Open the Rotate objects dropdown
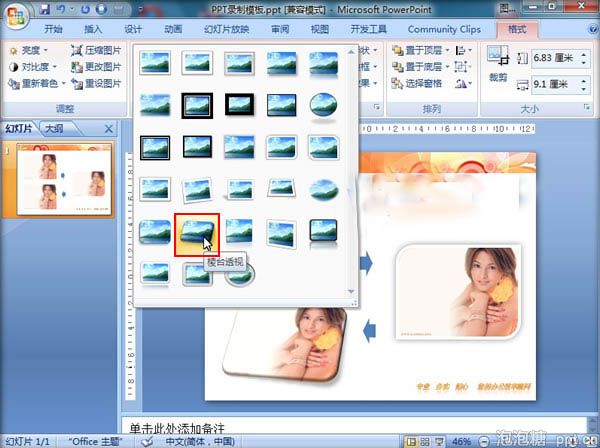600x448 pixels. [x=463, y=83]
